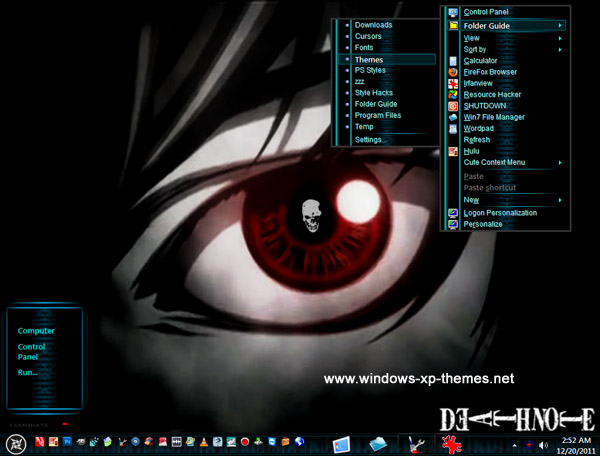Viewport: 600px width, 456px height.
Task: Click the blue disc icon in quick launch
Action: pos(135,442)
